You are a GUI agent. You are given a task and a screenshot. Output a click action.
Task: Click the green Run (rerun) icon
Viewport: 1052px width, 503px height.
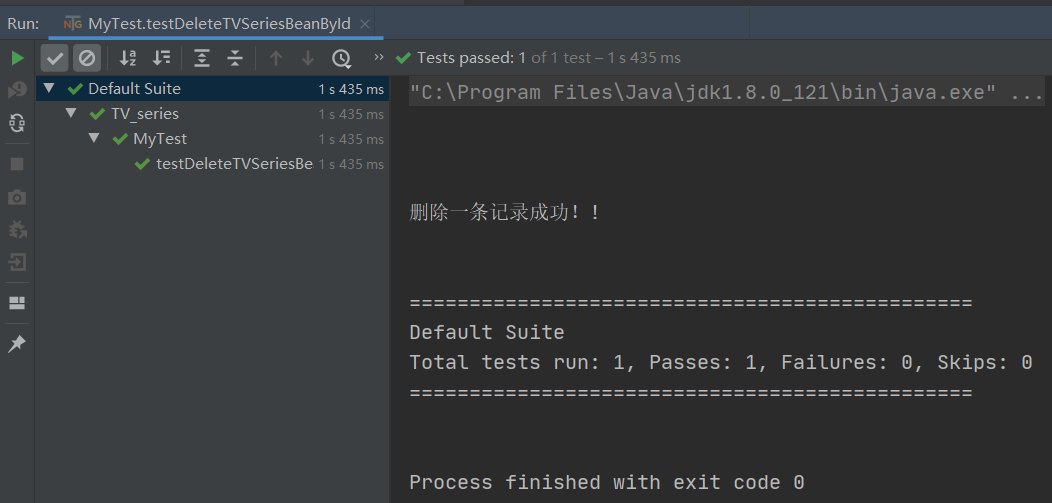coord(17,58)
